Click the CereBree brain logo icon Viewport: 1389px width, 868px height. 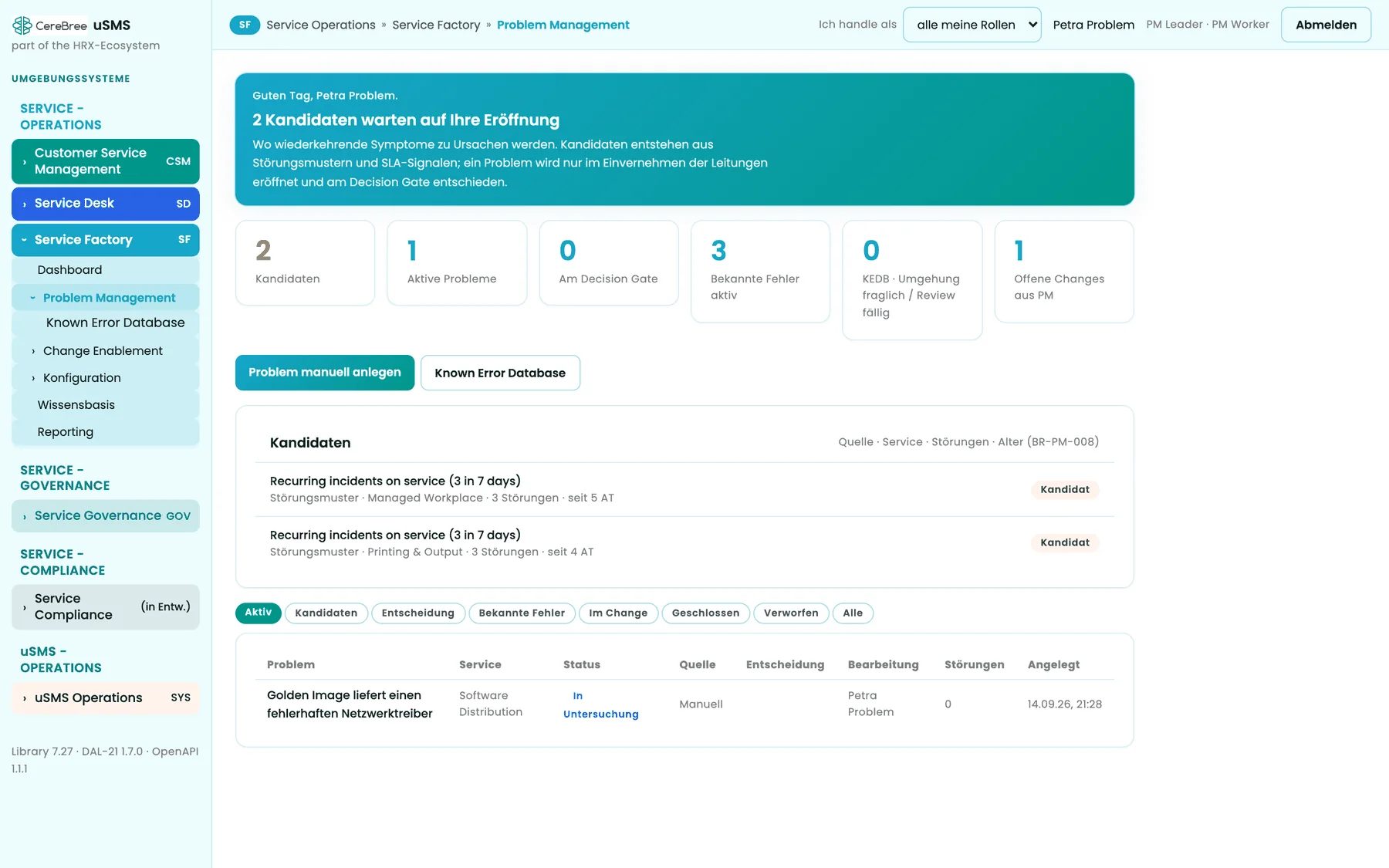22,25
